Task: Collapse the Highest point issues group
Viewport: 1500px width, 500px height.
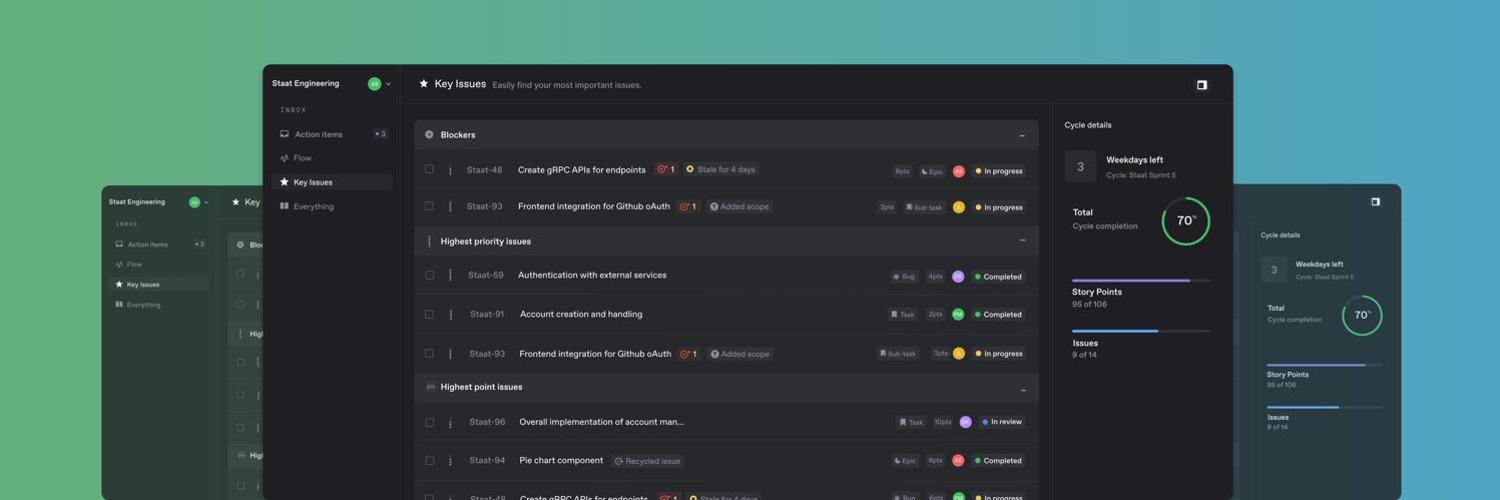Action: 1021,388
